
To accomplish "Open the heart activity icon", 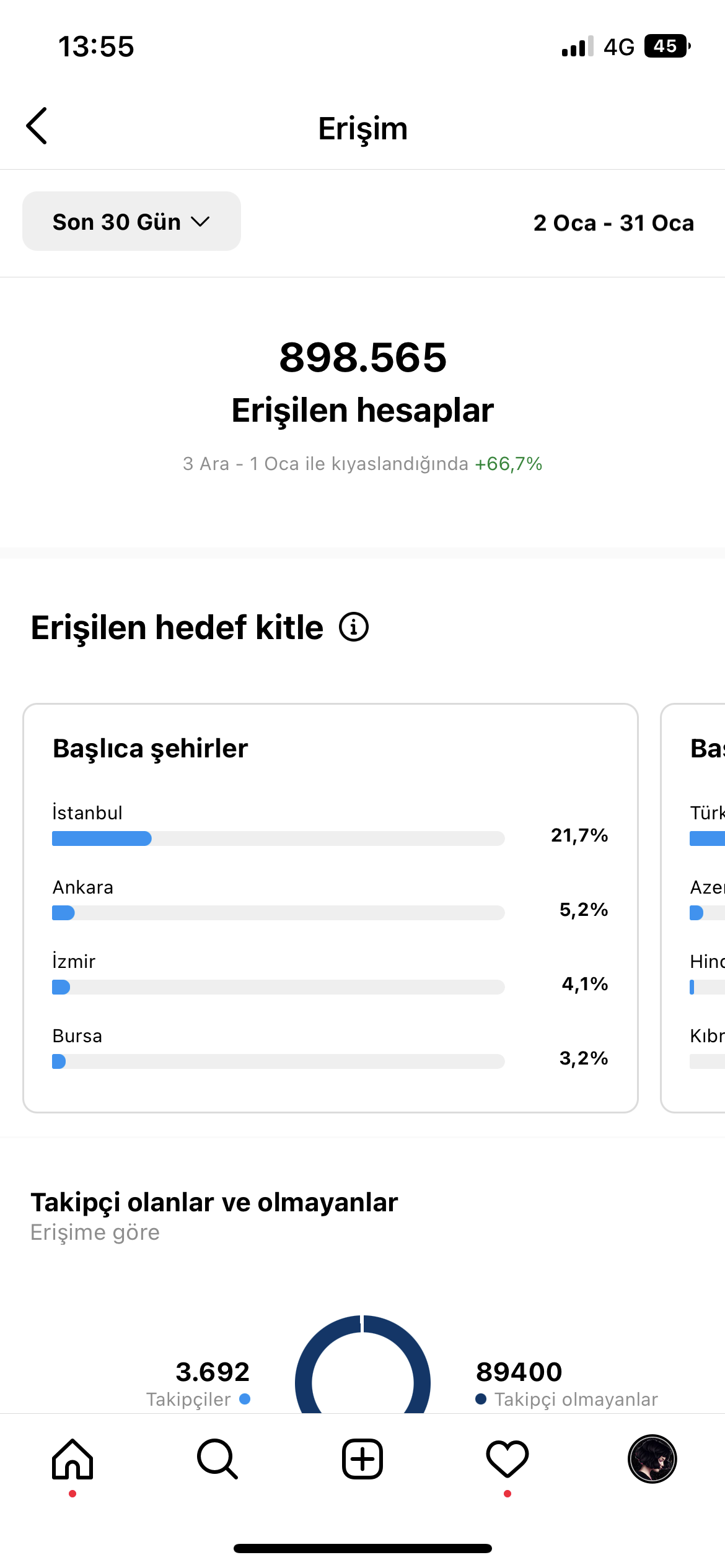I will [507, 1458].
